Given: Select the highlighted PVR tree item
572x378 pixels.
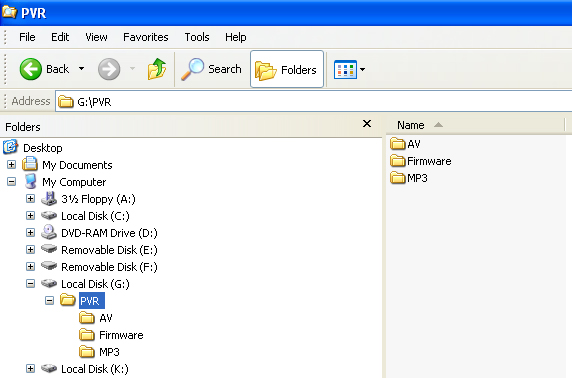Looking at the screenshot, I should pyautogui.click(x=92, y=301).
